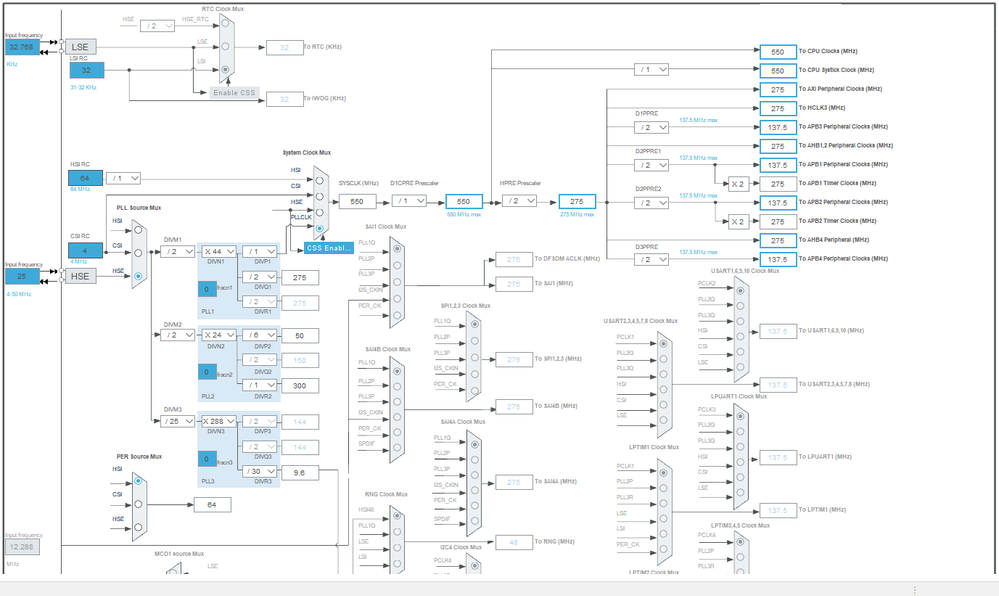Select PLL2Q in USART1,6,9,10 Clock Mux

[740, 306]
